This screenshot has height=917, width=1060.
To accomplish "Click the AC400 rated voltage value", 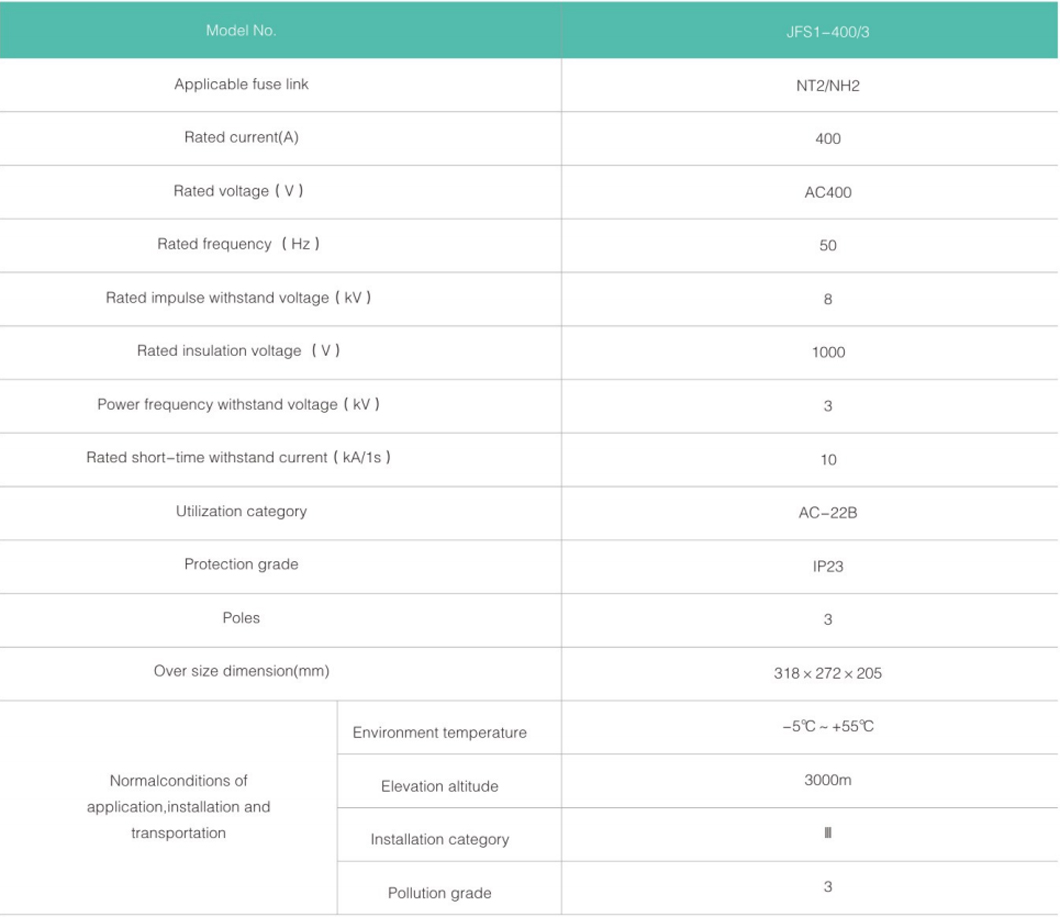I will pyautogui.click(x=827, y=192).
